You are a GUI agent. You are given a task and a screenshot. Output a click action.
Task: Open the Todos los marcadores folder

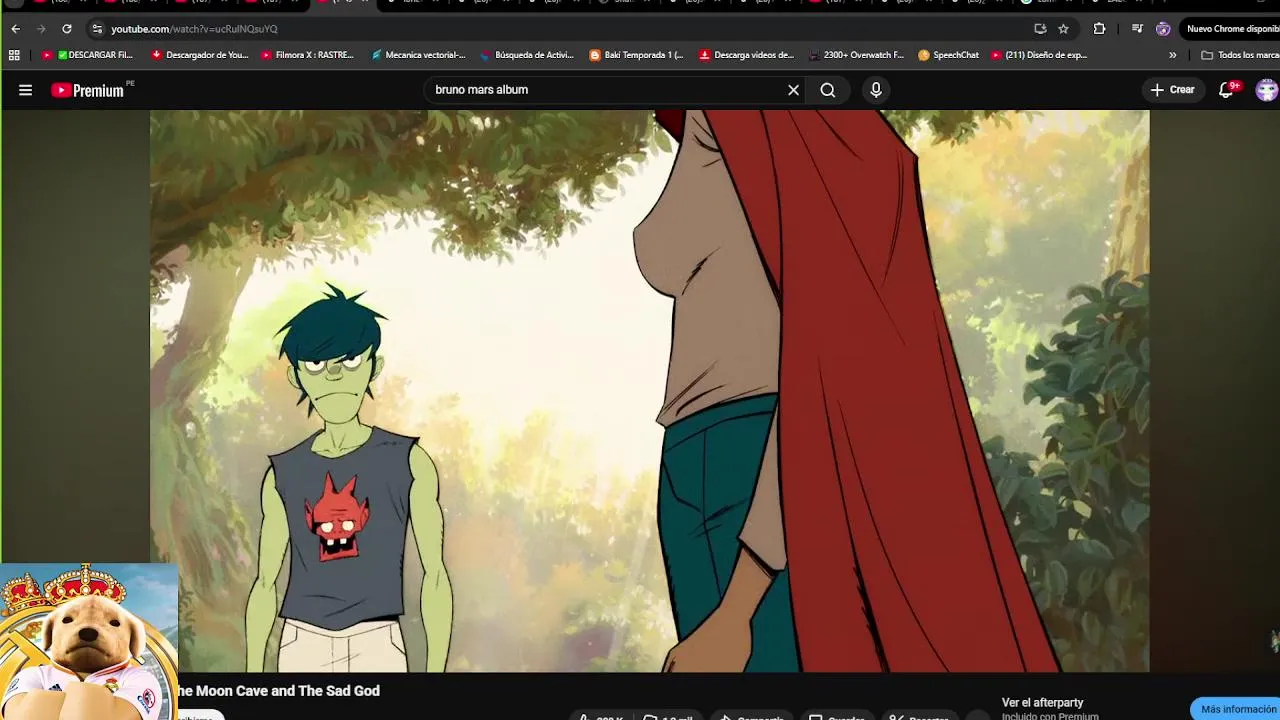(1240, 55)
